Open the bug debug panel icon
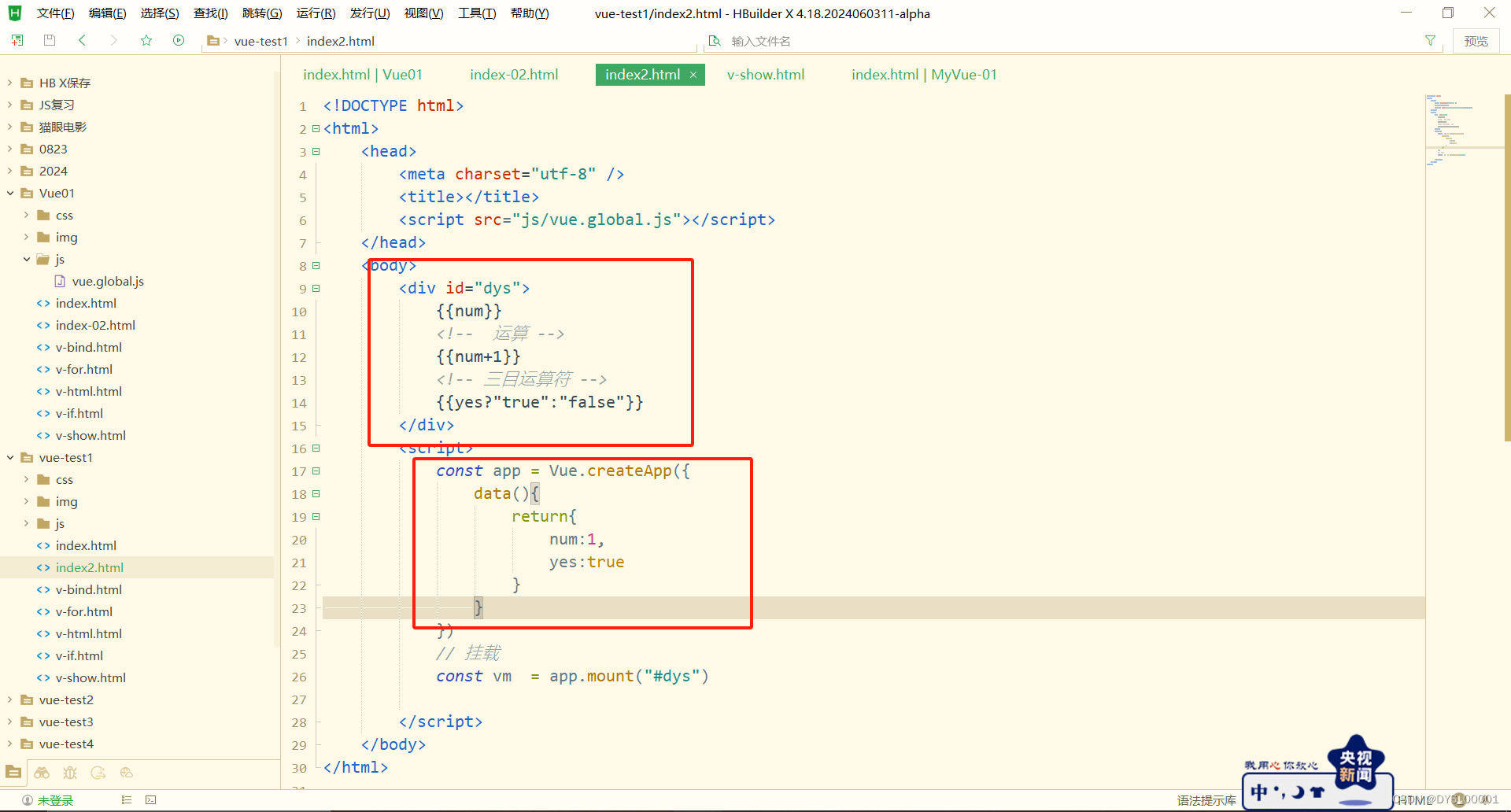This screenshot has height=812, width=1511. point(70,773)
